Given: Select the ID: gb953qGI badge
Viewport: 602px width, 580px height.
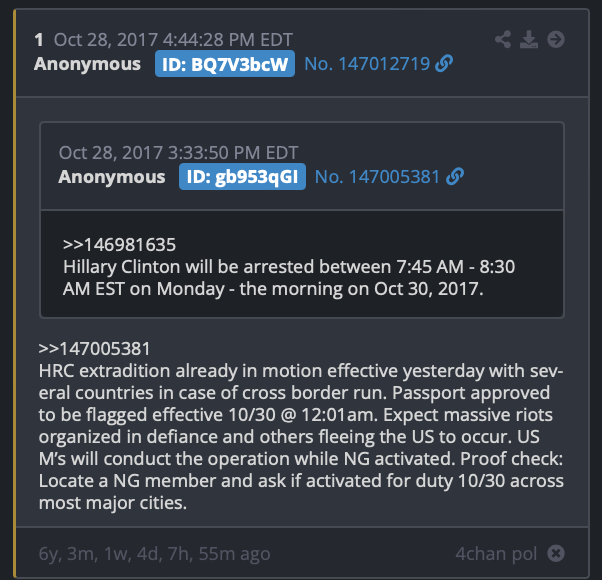Looking at the screenshot, I should (x=242, y=177).
